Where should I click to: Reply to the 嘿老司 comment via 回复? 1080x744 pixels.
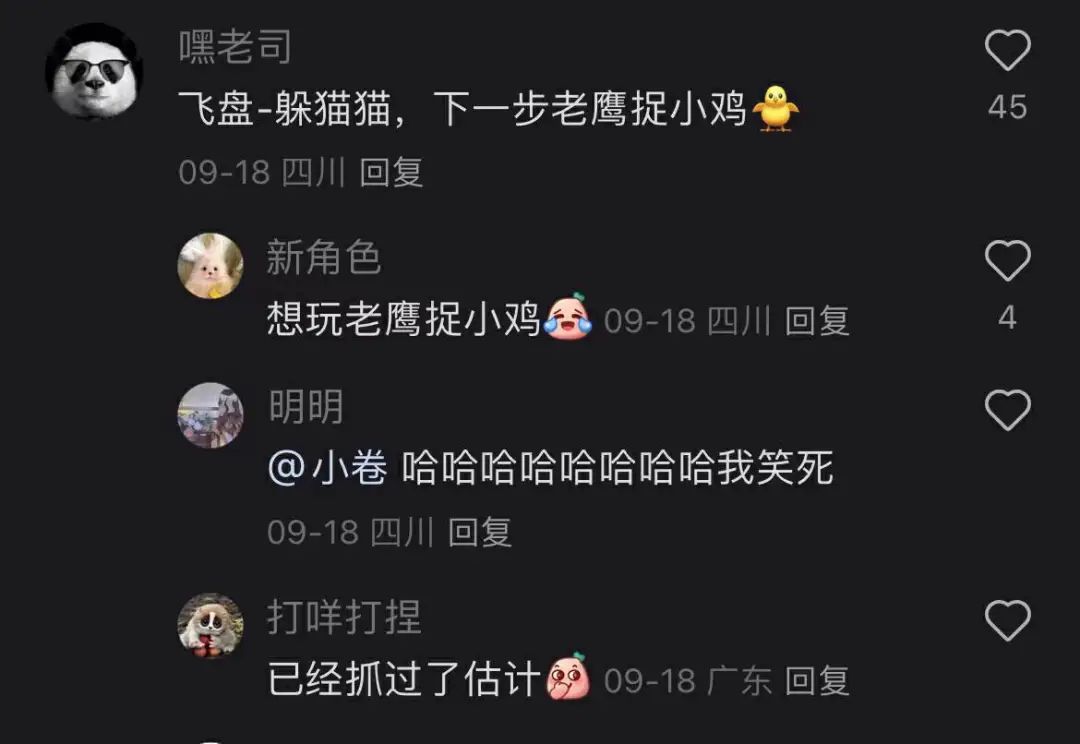[391, 172]
